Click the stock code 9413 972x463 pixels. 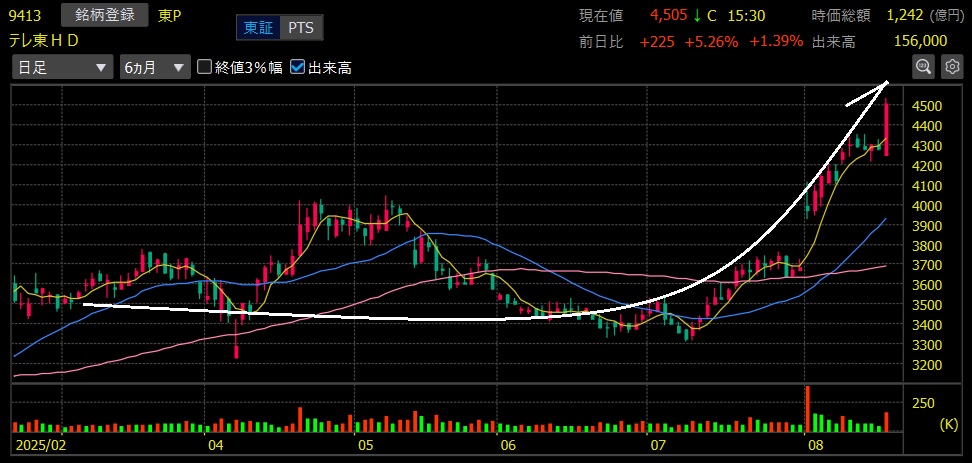[25, 15]
